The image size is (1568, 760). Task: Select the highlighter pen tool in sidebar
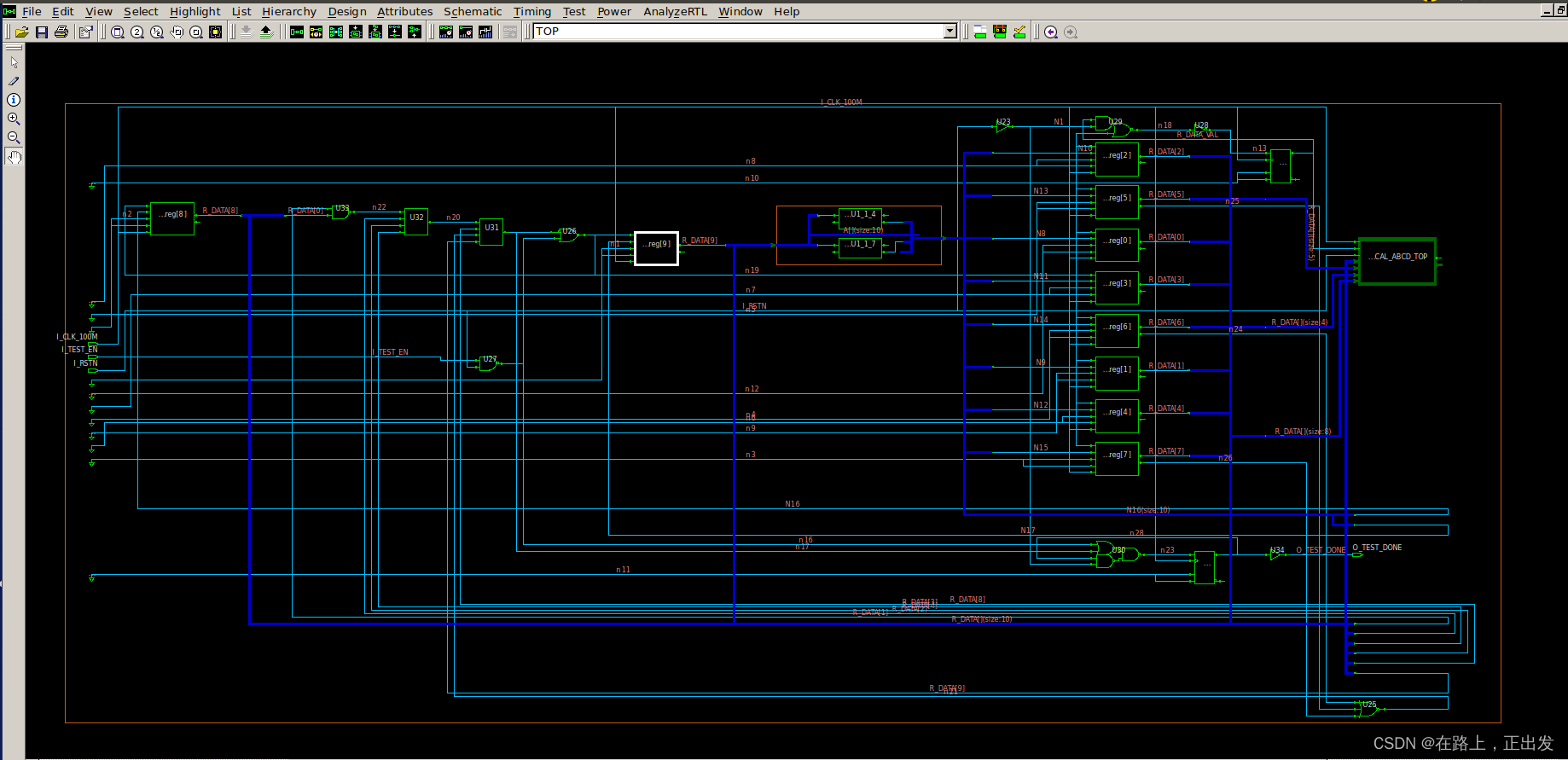(x=14, y=81)
